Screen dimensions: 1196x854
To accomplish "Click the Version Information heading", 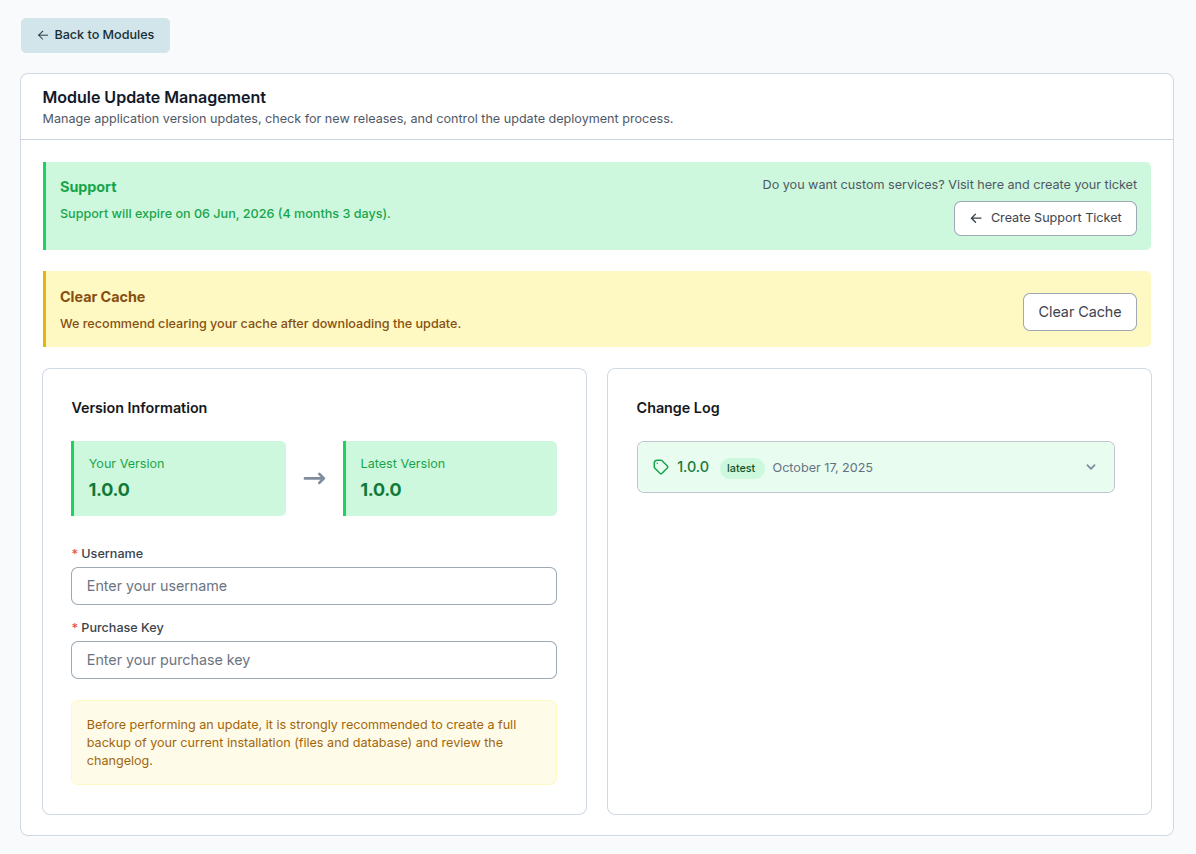I will point(139,408).
